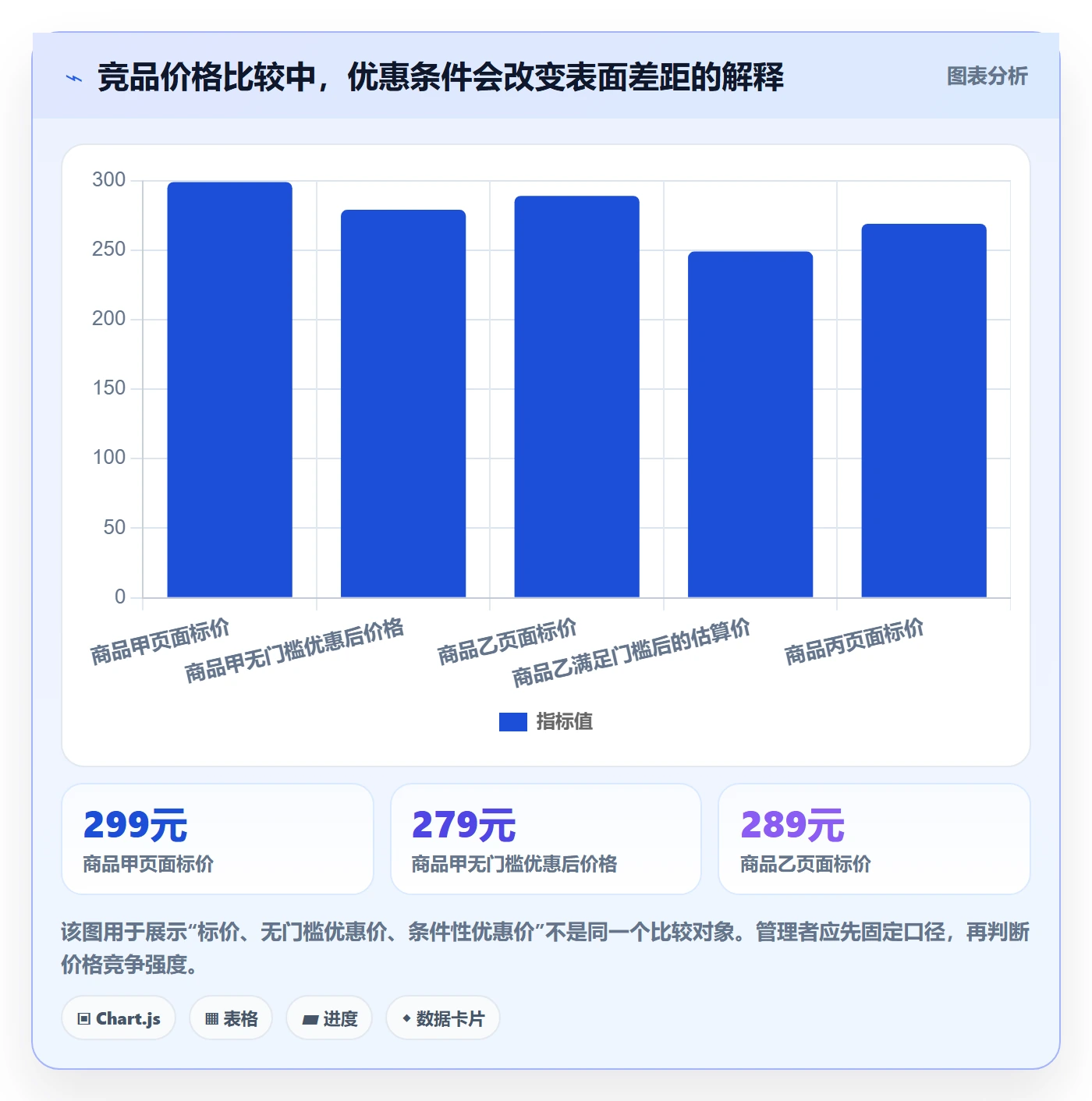Open the 289元 商品乙页面标价 card
The image size is (1092, 1101).
[874, 839]
